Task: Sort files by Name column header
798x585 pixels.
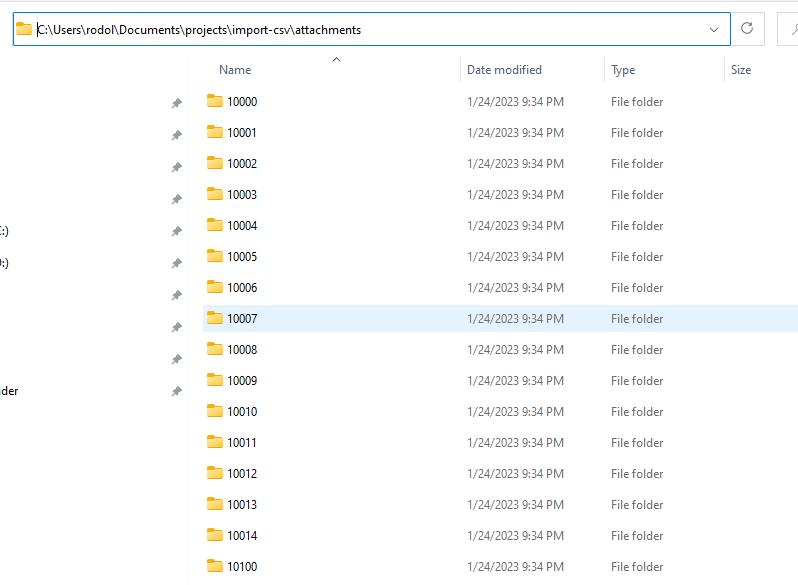Action: [x=235, y=70]
